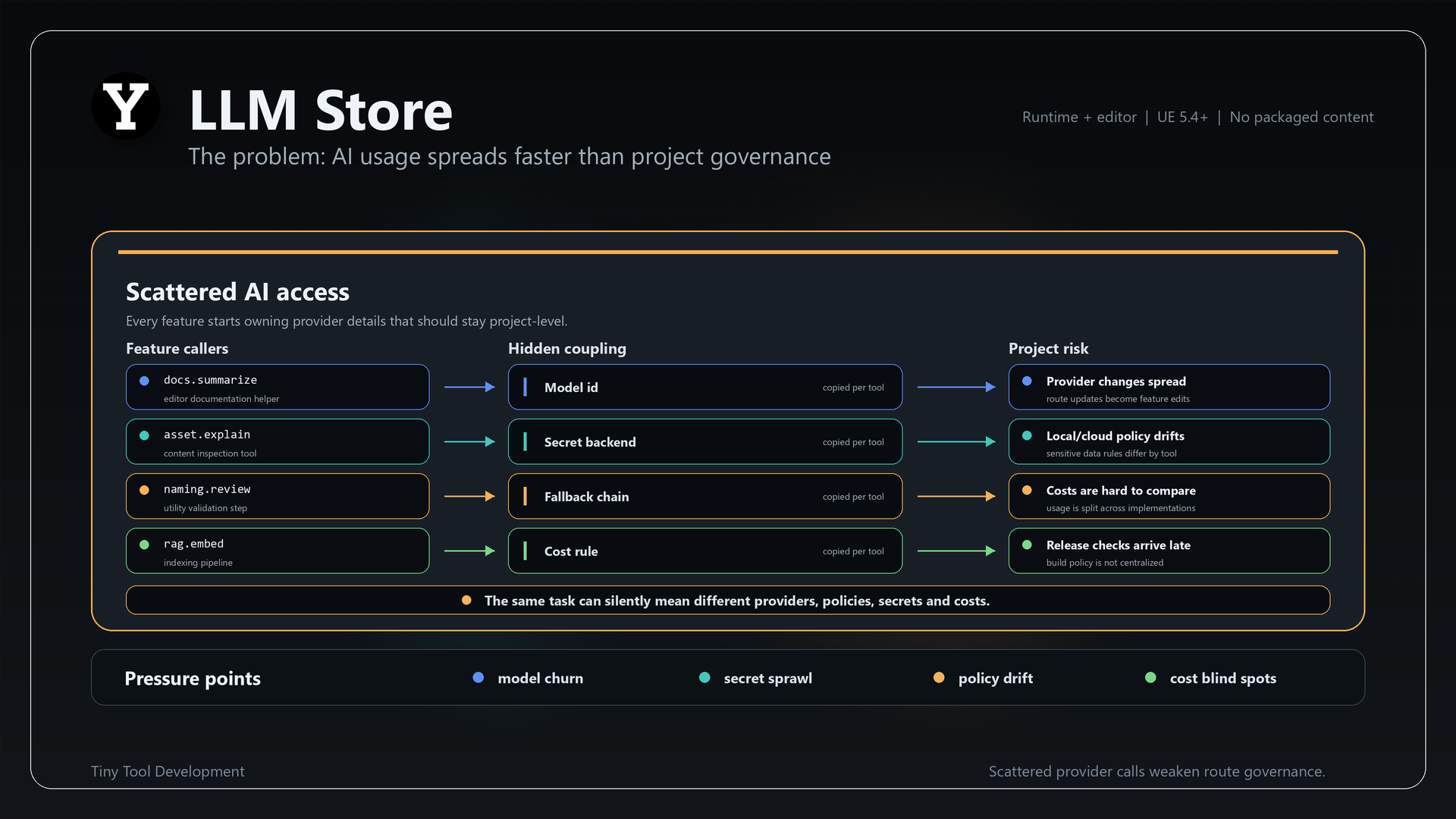This screenshot has width=1456, height=819.
Task: Select the asset.explain feature caller card
Action: coord(278,441)
